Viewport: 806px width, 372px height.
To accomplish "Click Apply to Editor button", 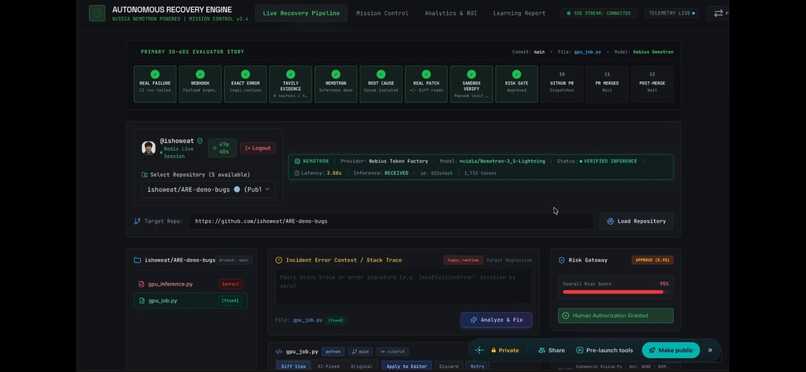I will pyautogui.click(x=406, y=366).
